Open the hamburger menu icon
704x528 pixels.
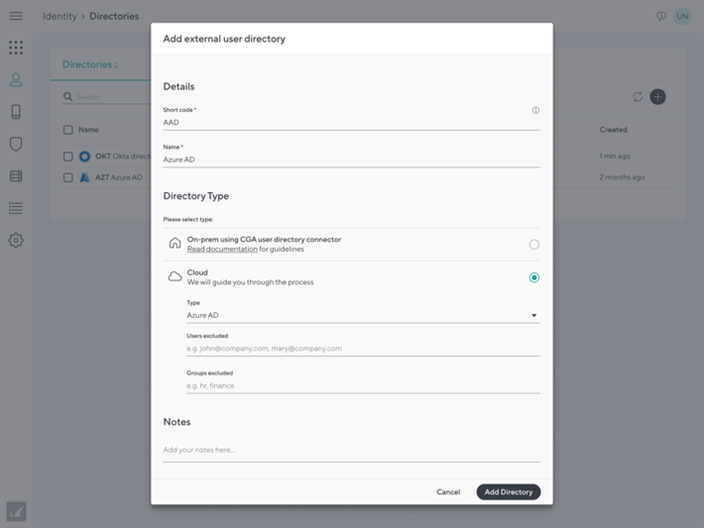pos(16,16)
